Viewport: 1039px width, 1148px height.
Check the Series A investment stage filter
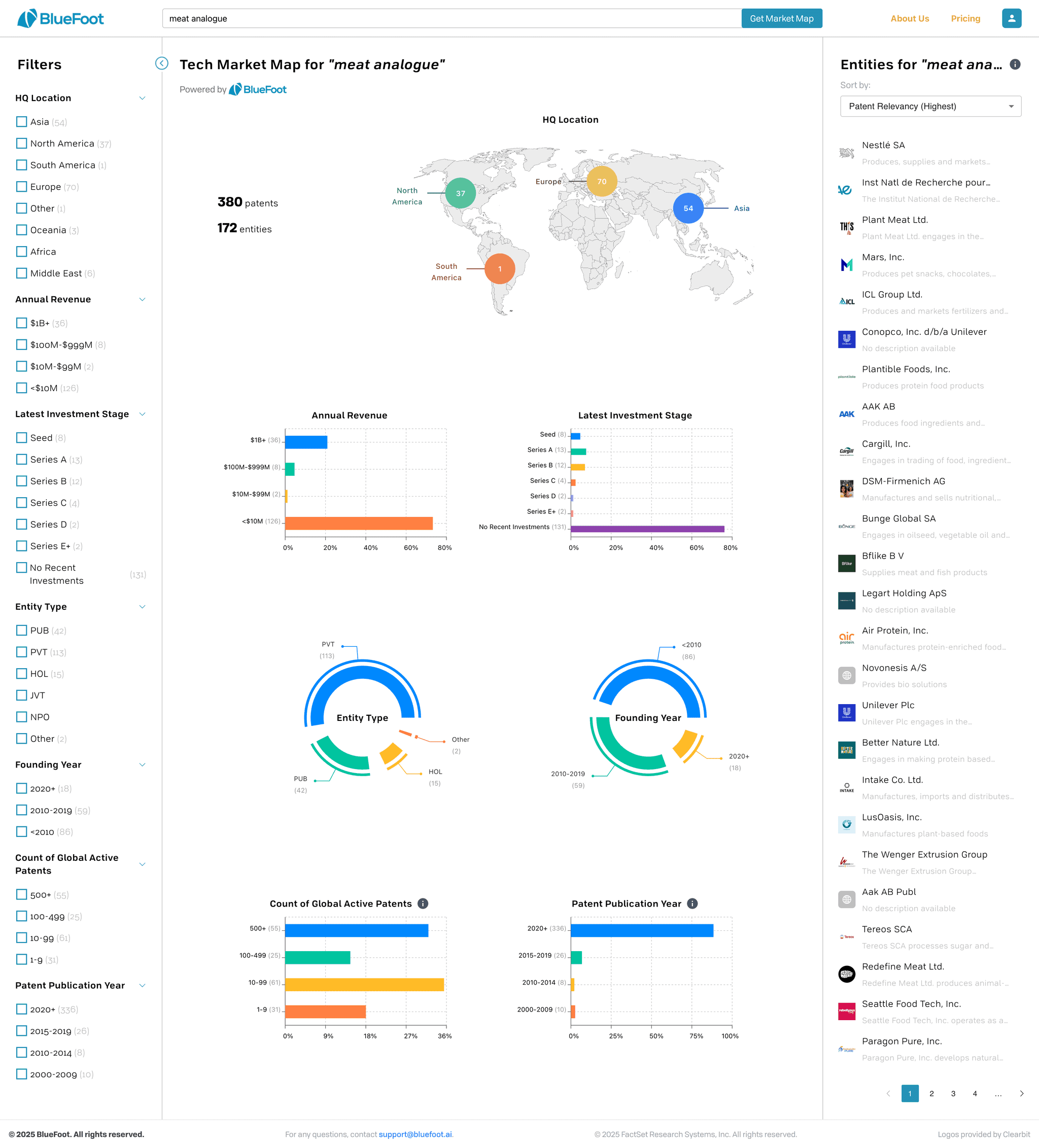tap(22, 460)
